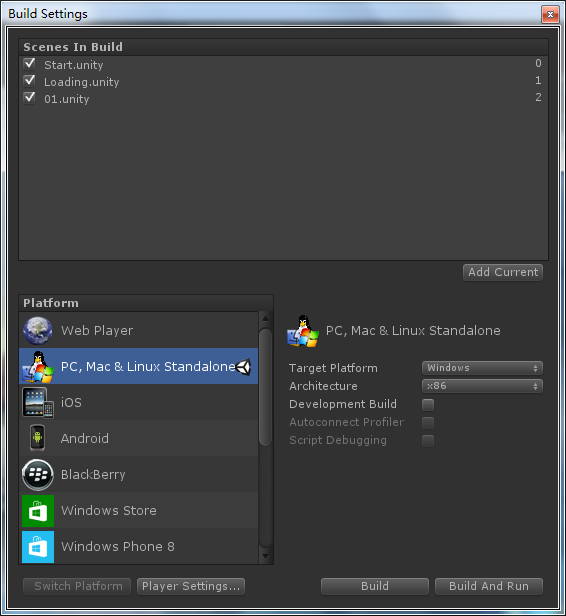Image resolution: width=566 pixels, height=616 pixels.
Task: Click the Add Current button
Action: [x=503, y=272]
